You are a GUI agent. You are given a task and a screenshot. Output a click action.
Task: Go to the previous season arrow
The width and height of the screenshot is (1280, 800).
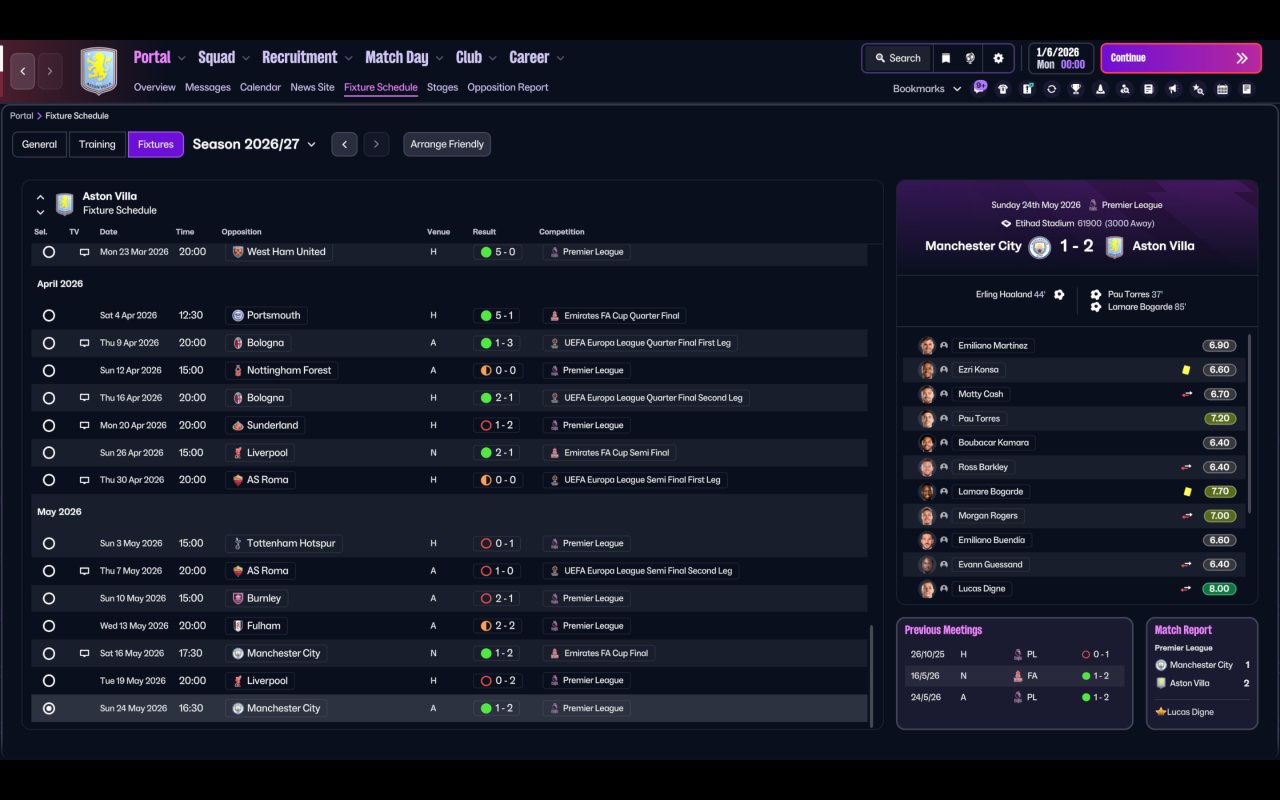click(344, 144)
